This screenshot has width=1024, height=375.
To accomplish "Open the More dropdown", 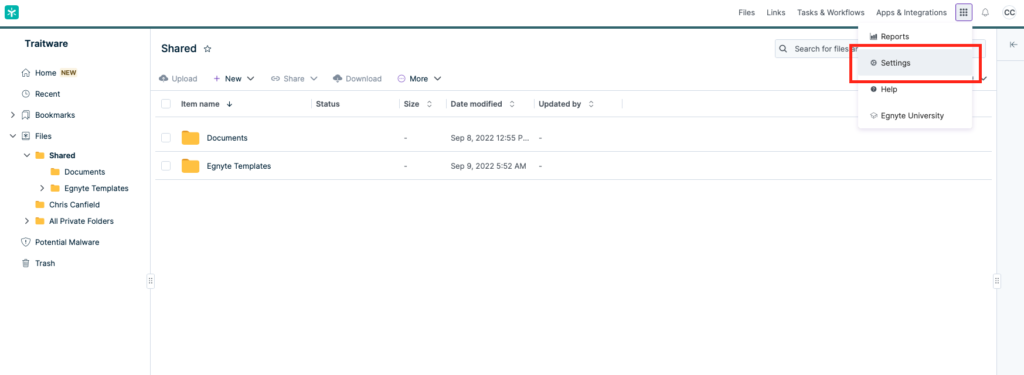I will click(x=419, y=78).
